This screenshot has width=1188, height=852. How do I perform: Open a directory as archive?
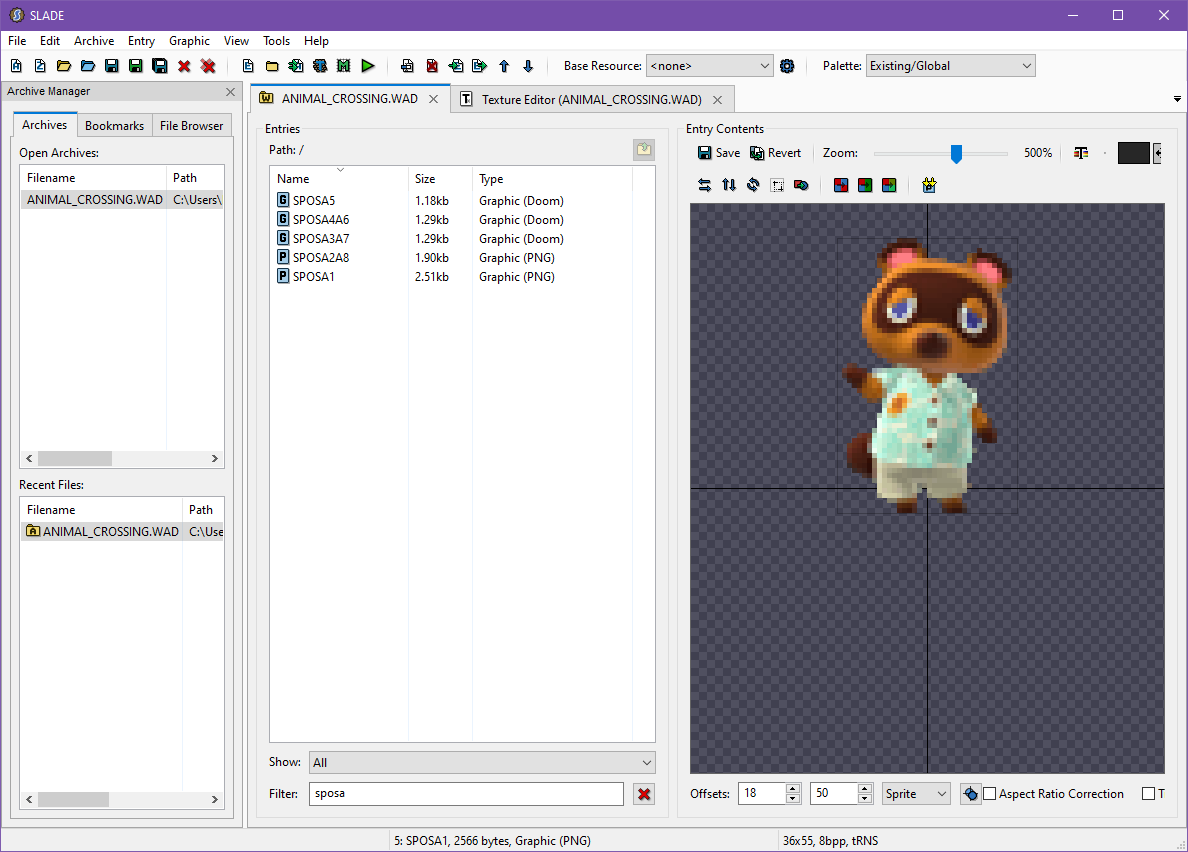[x=88, y=66]
